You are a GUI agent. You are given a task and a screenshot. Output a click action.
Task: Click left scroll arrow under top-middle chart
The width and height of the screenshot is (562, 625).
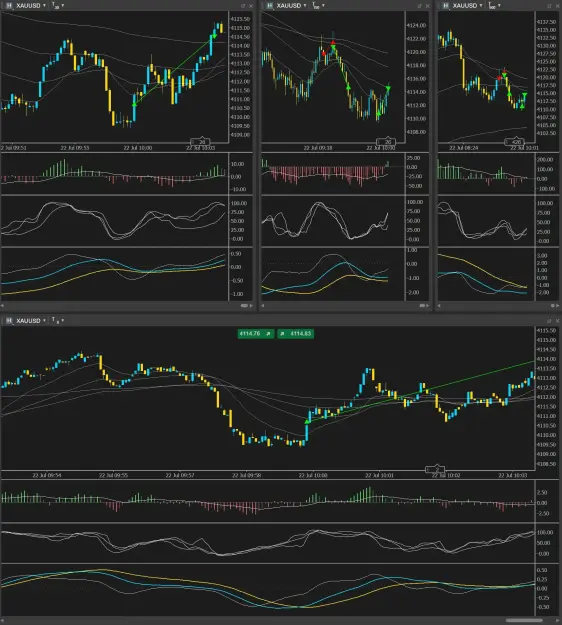(263, 306)
